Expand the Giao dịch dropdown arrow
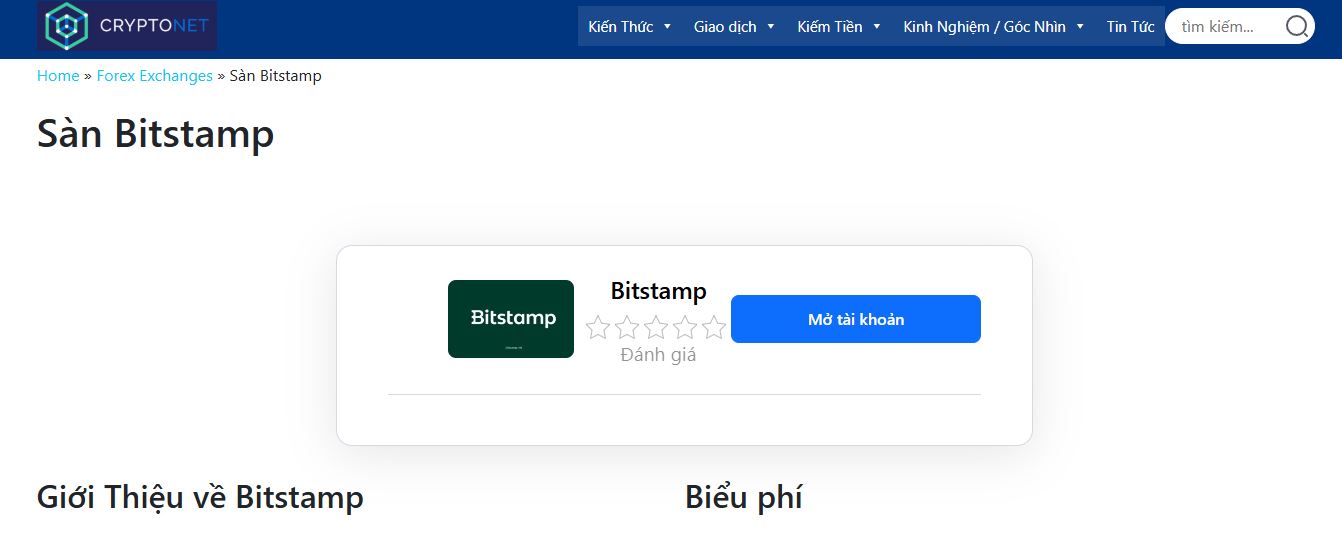 (x=771, y=27)
